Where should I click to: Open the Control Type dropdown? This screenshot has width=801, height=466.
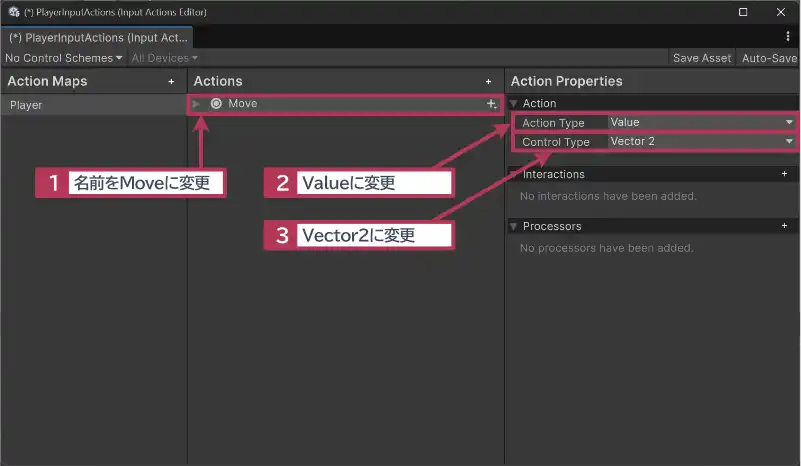(x=700, y=142)
